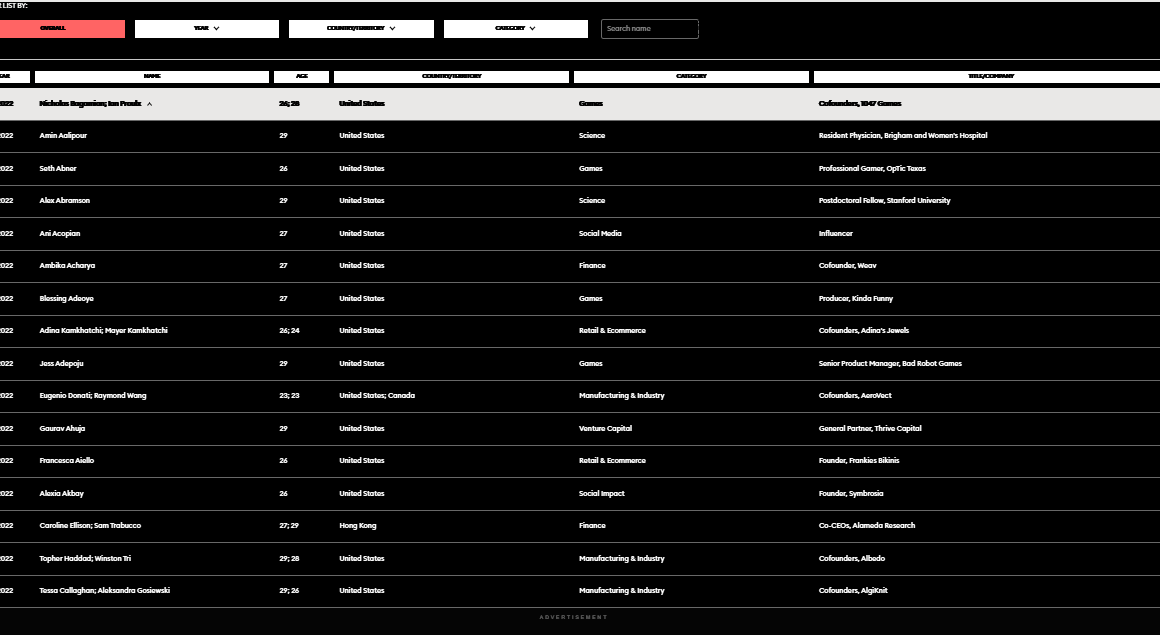Sort by Country/Territory column header
The width and height of the screenshot is (1160, 635).
pos(451,76)
